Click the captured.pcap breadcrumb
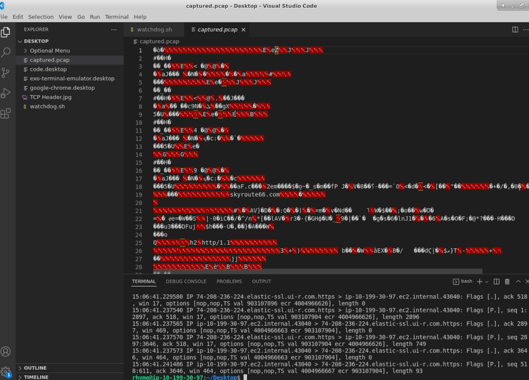 pyautogui.click(x=159, y=42)
